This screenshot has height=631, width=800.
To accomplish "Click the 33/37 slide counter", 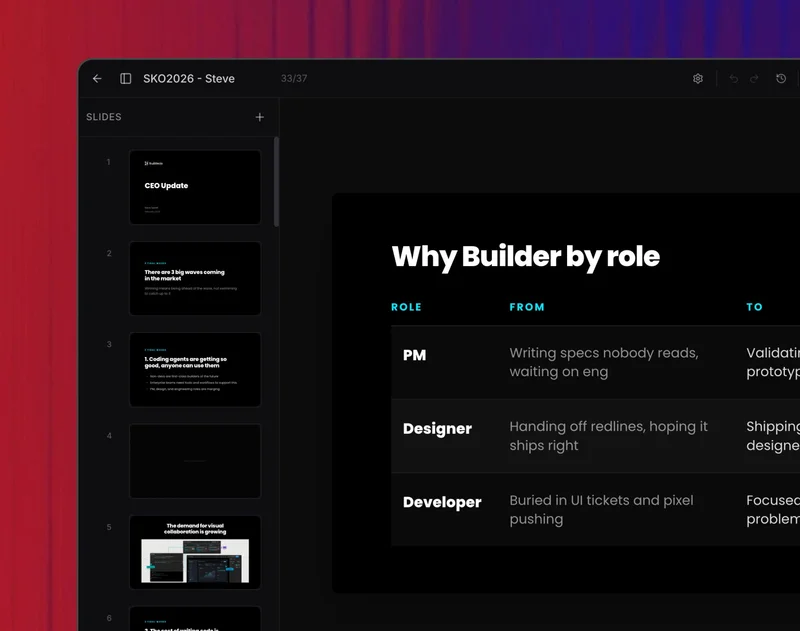I will click(x=294, y=79).
